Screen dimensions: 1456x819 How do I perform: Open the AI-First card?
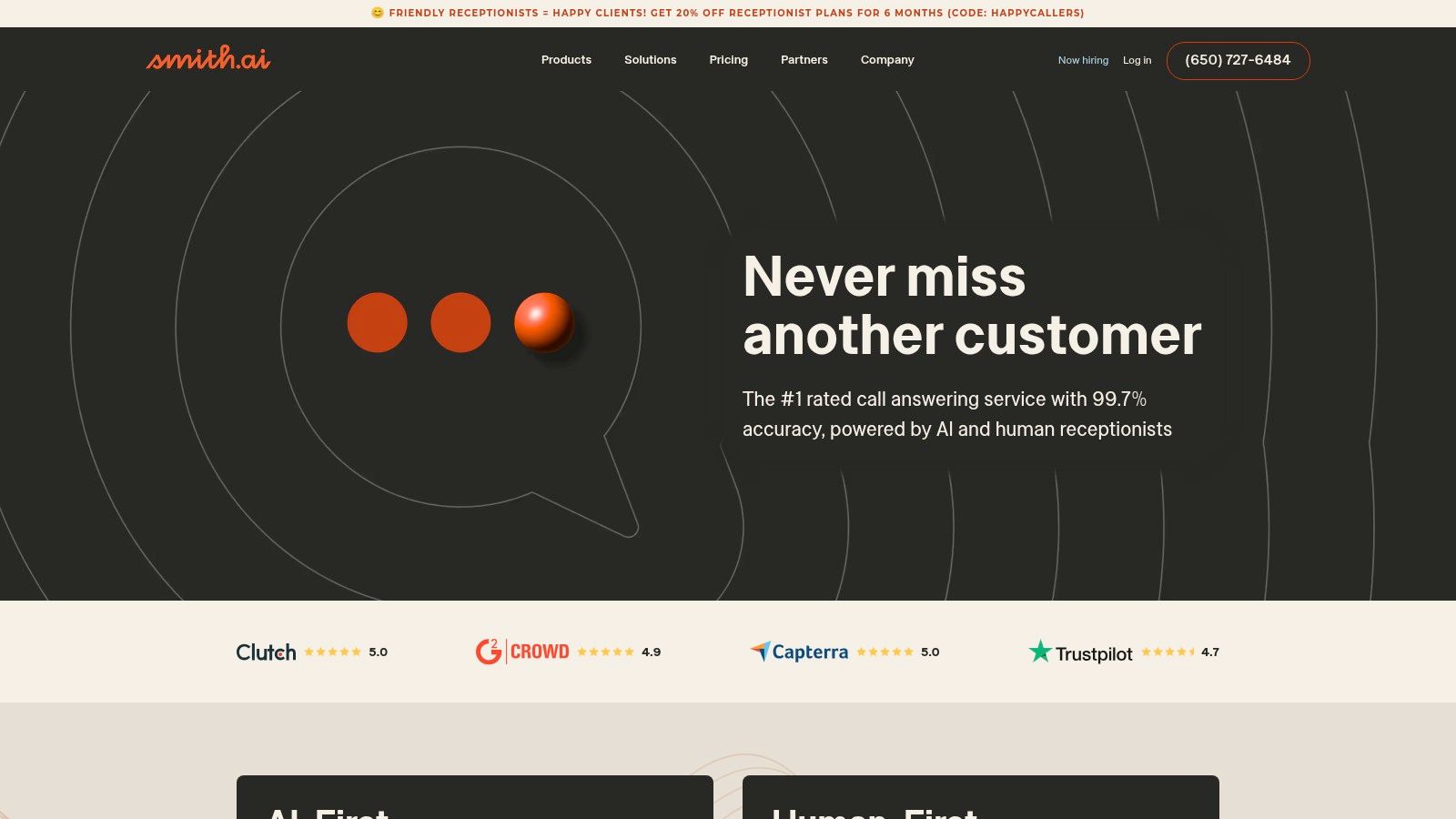(x=474, y=797)
